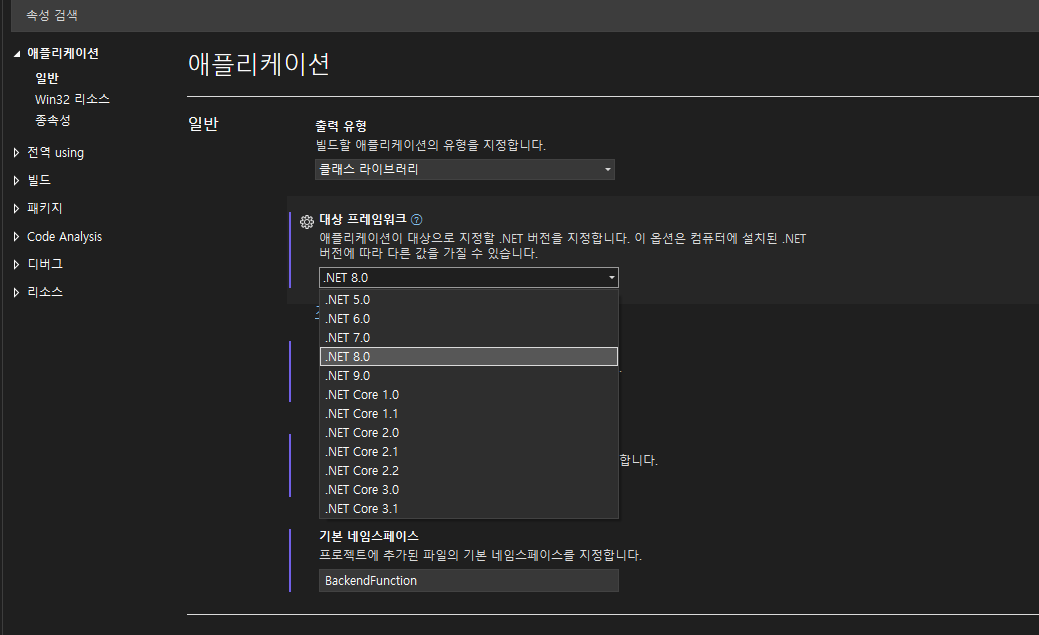This screenshot has height=635, width=1039.
Task: Close the 대상 프레임워크 dropdown showing .NET 8.0
Action: [x=468, y=278]
